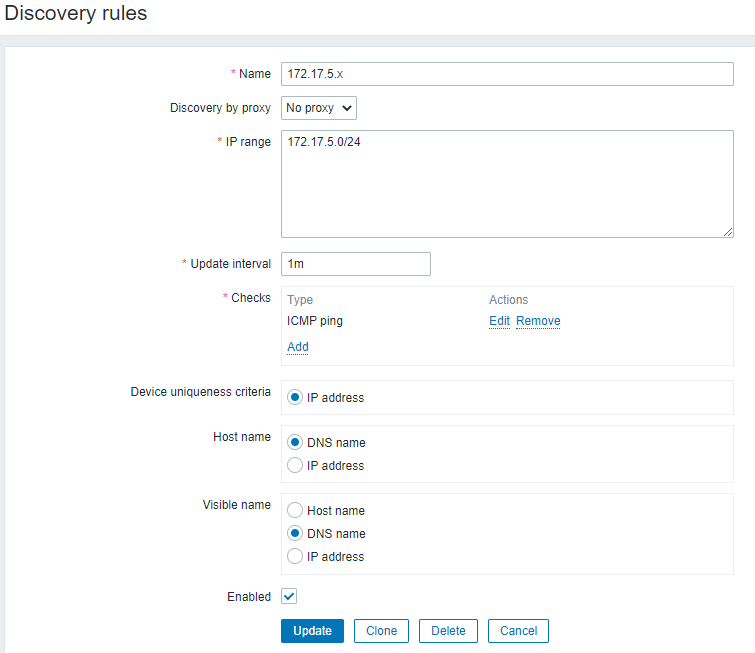Click the IP range resize handle
The width and height of the screenshot is (755, 653).
tap(728, 232)
